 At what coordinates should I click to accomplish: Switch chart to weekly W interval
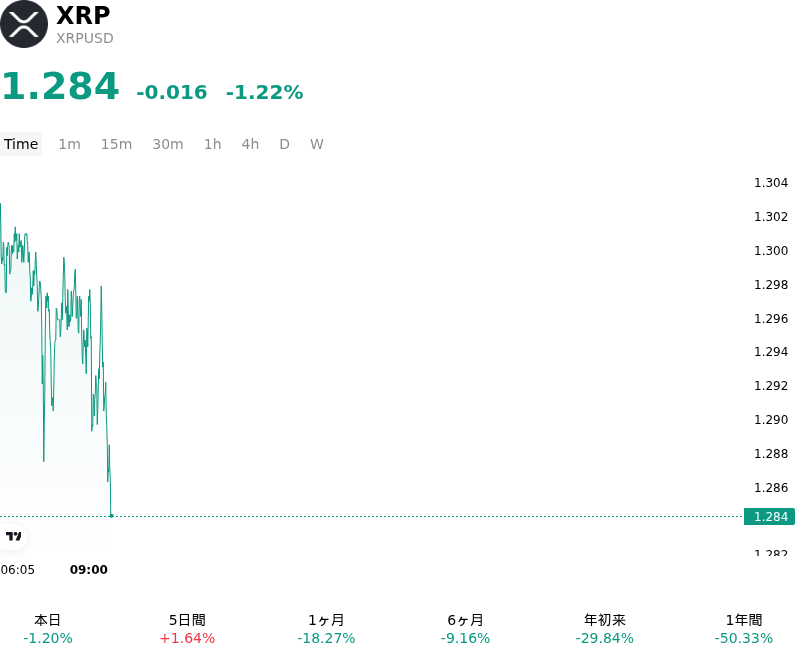click(x=317, y=144)
